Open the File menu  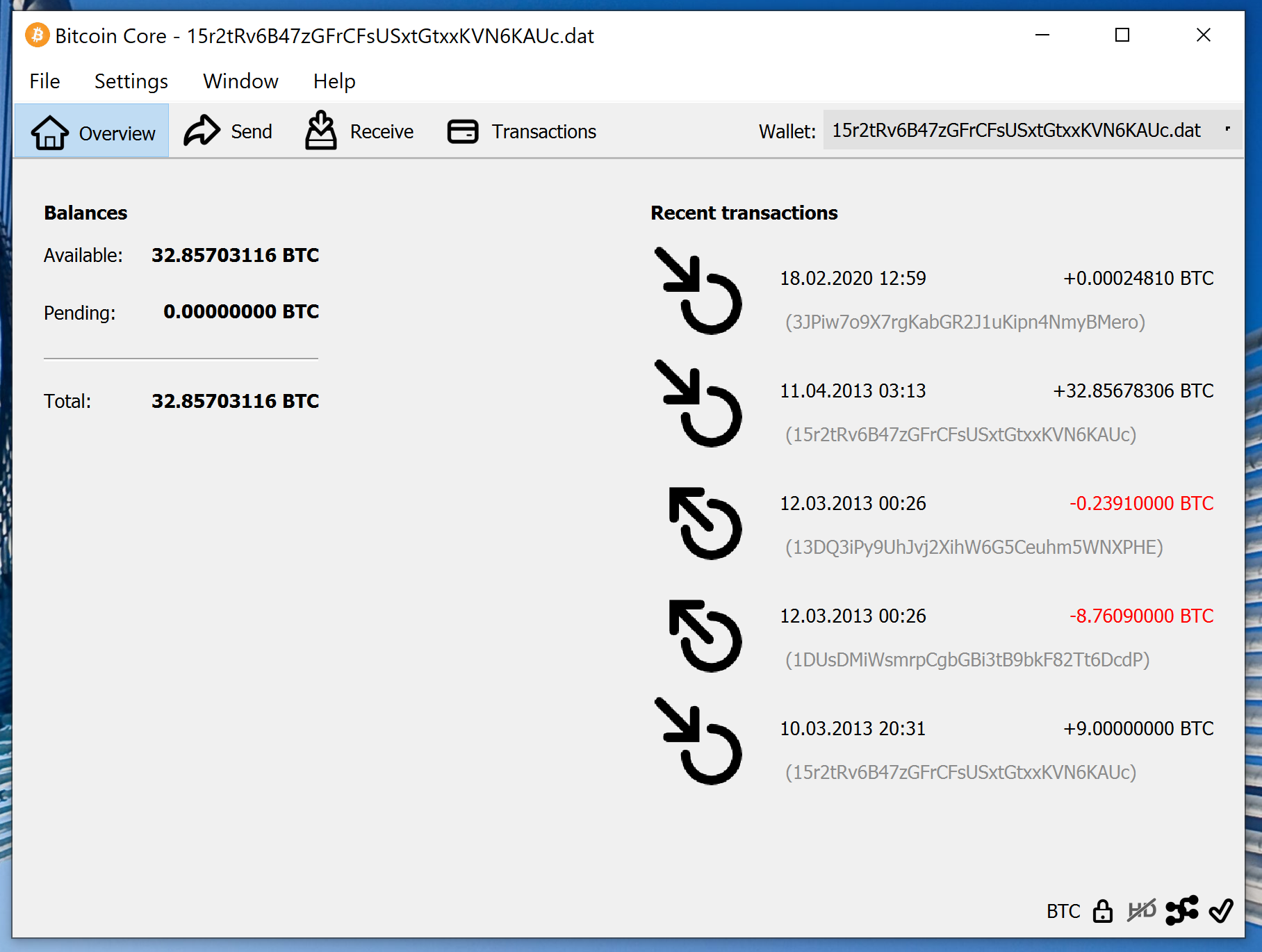[x=44, y=81]
